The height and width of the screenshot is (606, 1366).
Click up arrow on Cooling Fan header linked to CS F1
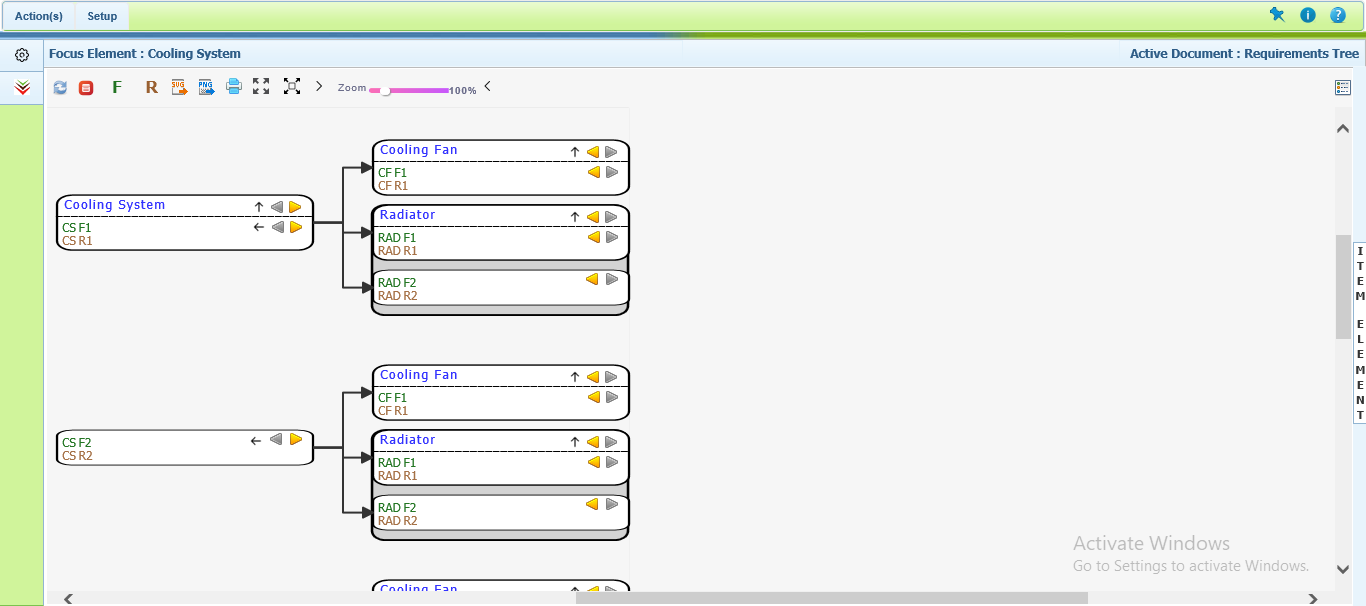point(575,152)
